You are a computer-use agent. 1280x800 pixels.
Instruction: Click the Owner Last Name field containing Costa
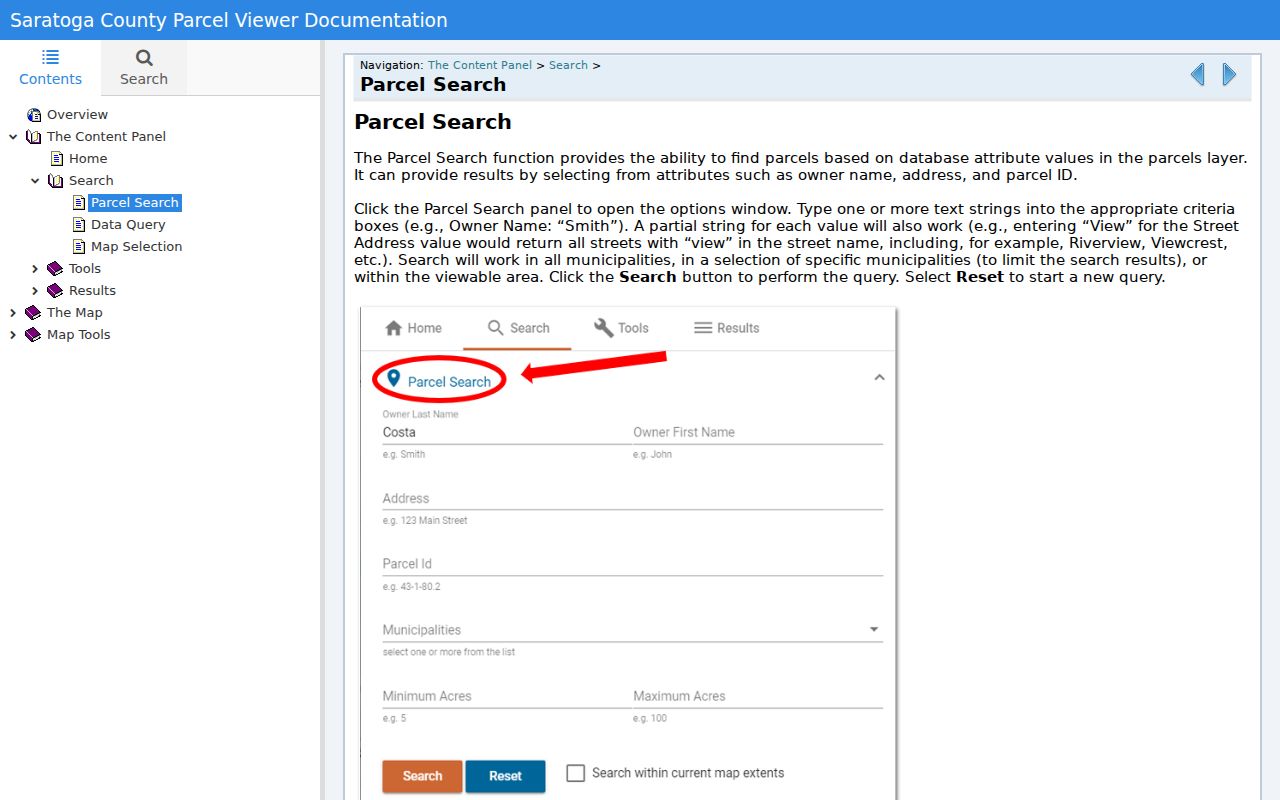coord(506,432)
